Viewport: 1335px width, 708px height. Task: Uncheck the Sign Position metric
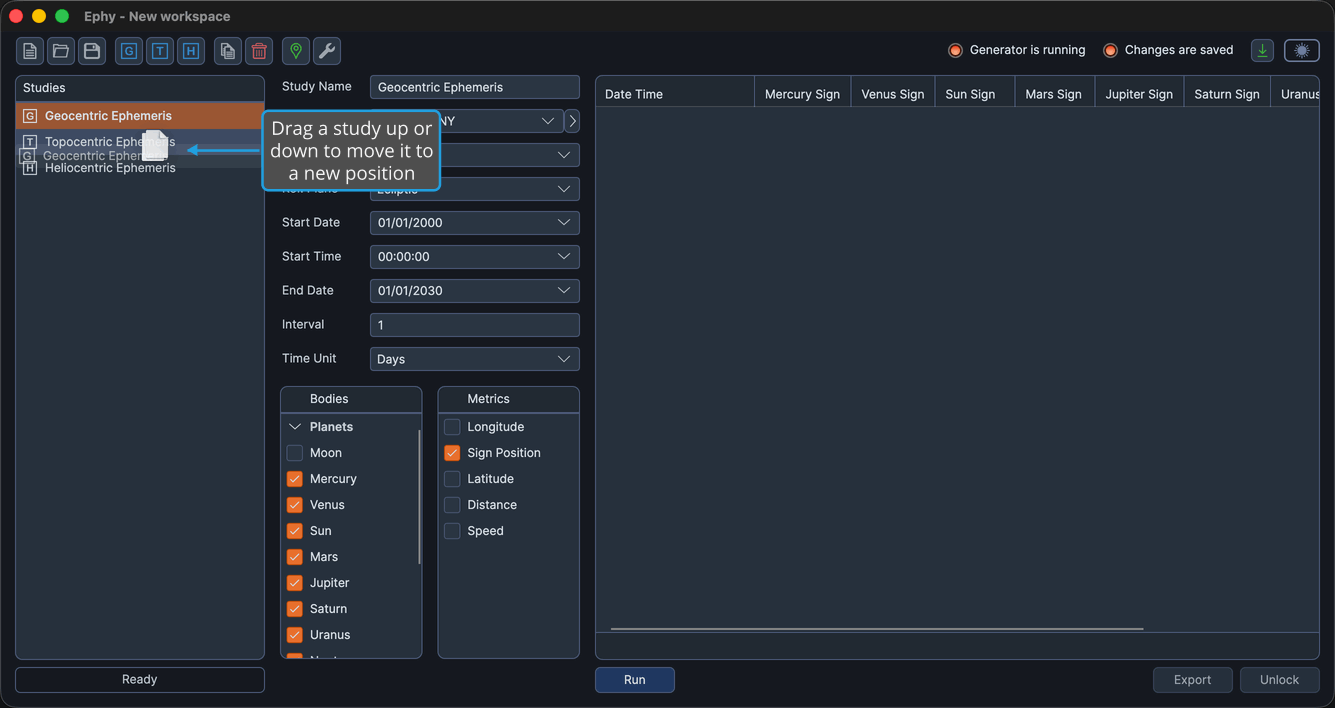coord(452,453)
